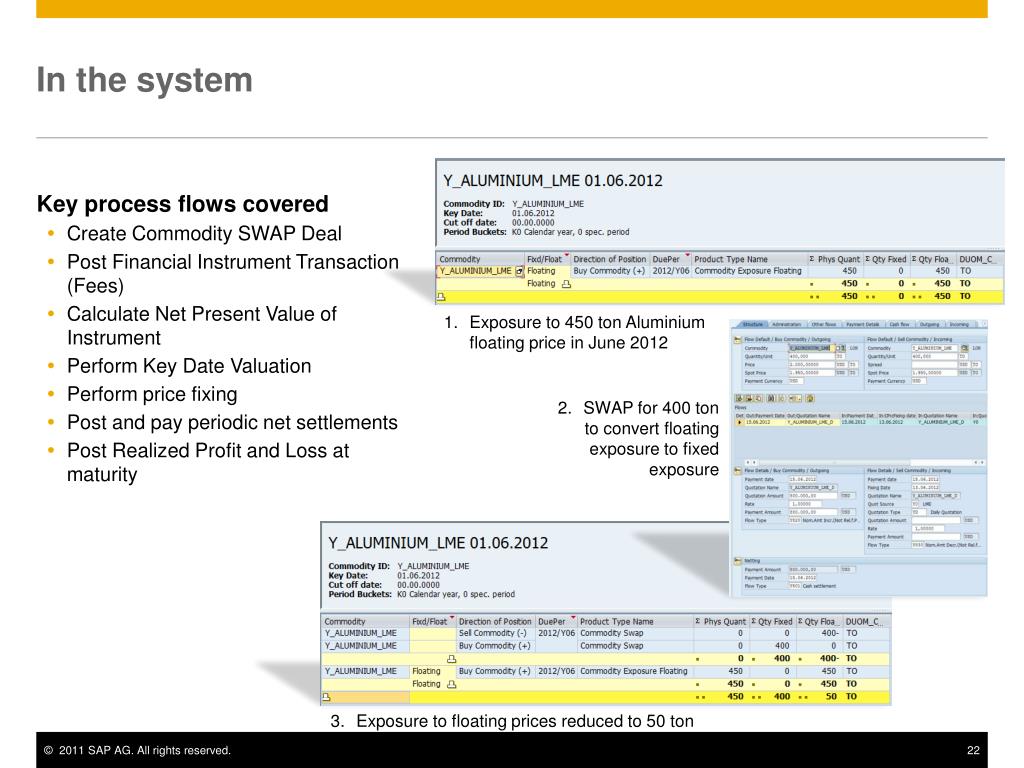Collapse the Floating subtotal in lower exposure table

tap(451, 684)
